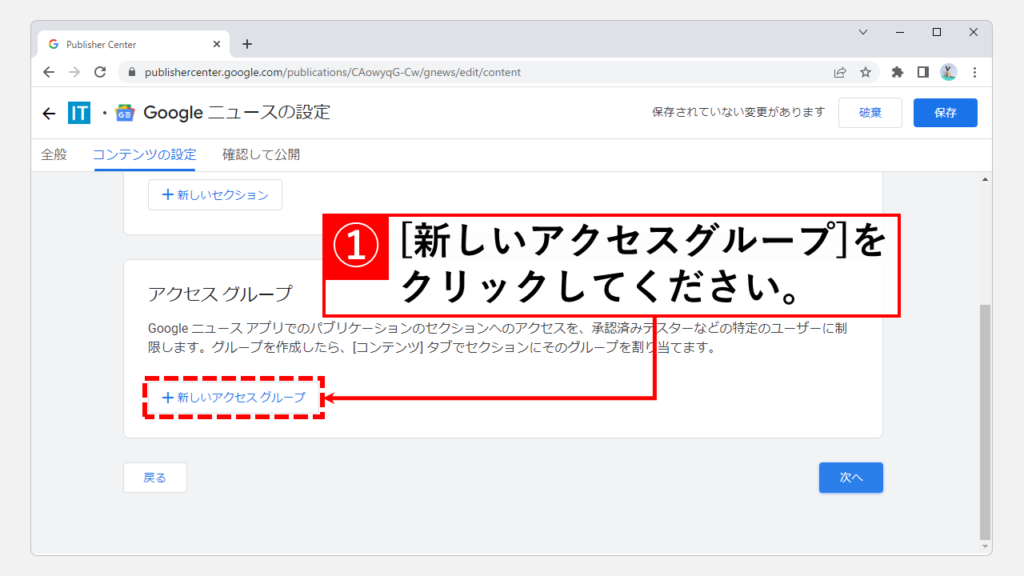Click the share icon in address bar

pos(840,72)
